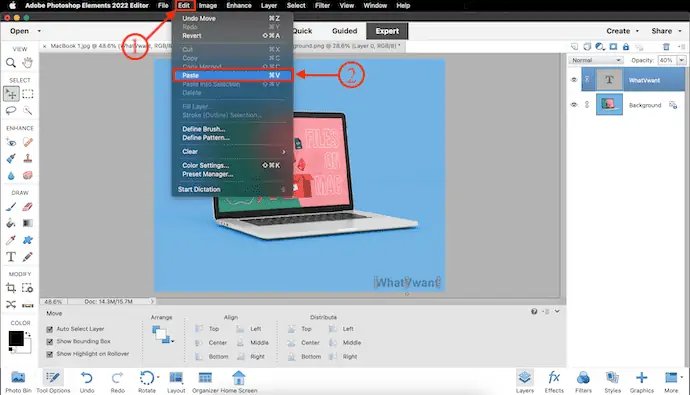Click the Opacity 40% input field
This screenshot has height=395, width=690.
point(667,60)
